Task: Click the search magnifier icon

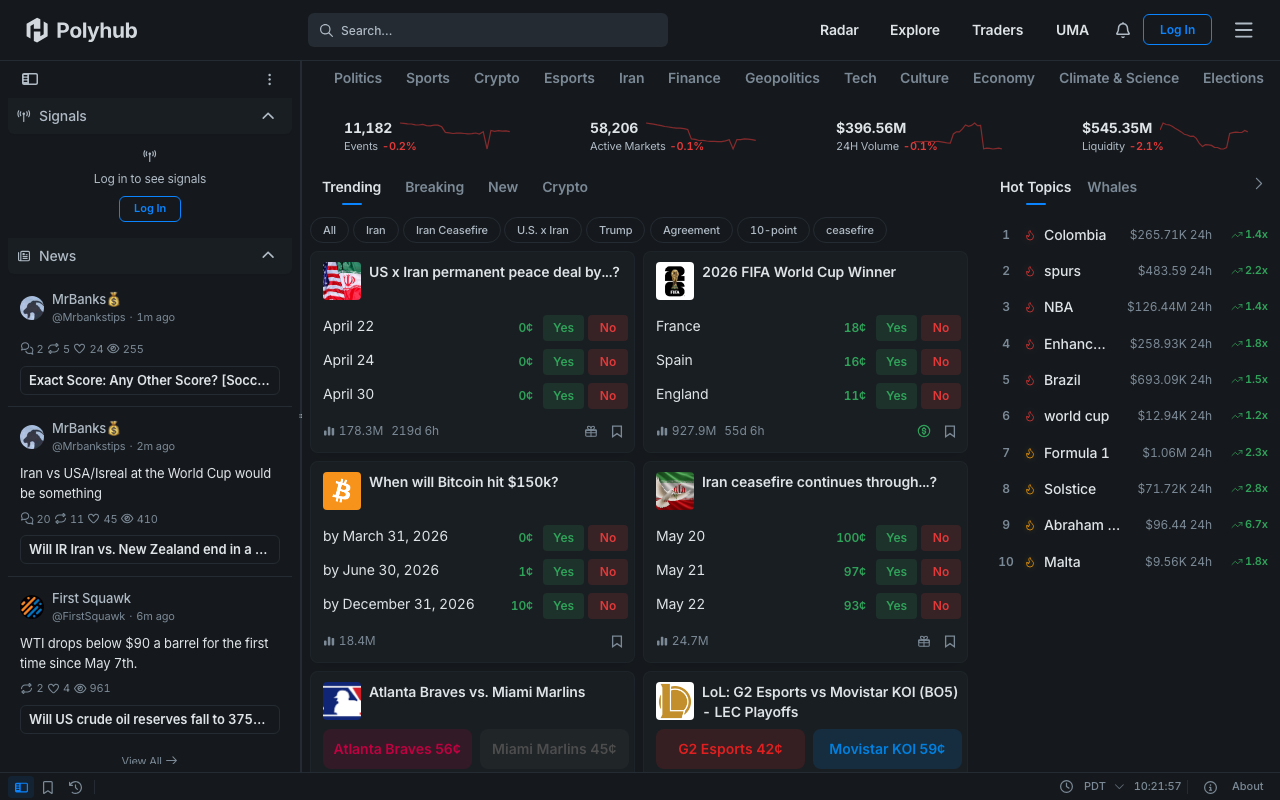Action: coord(326,30)
